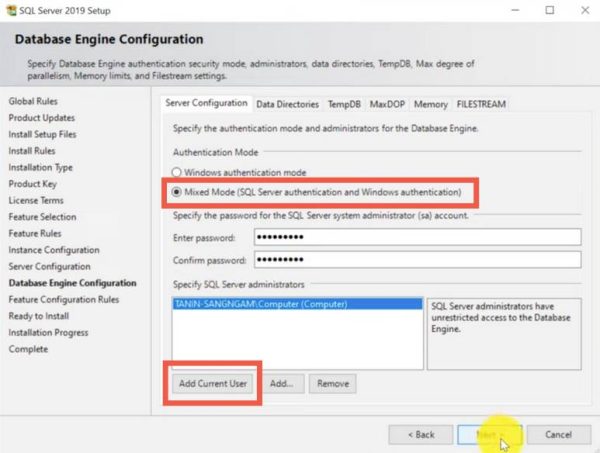Switch to the MaxDOP tab

pos(387,104)
